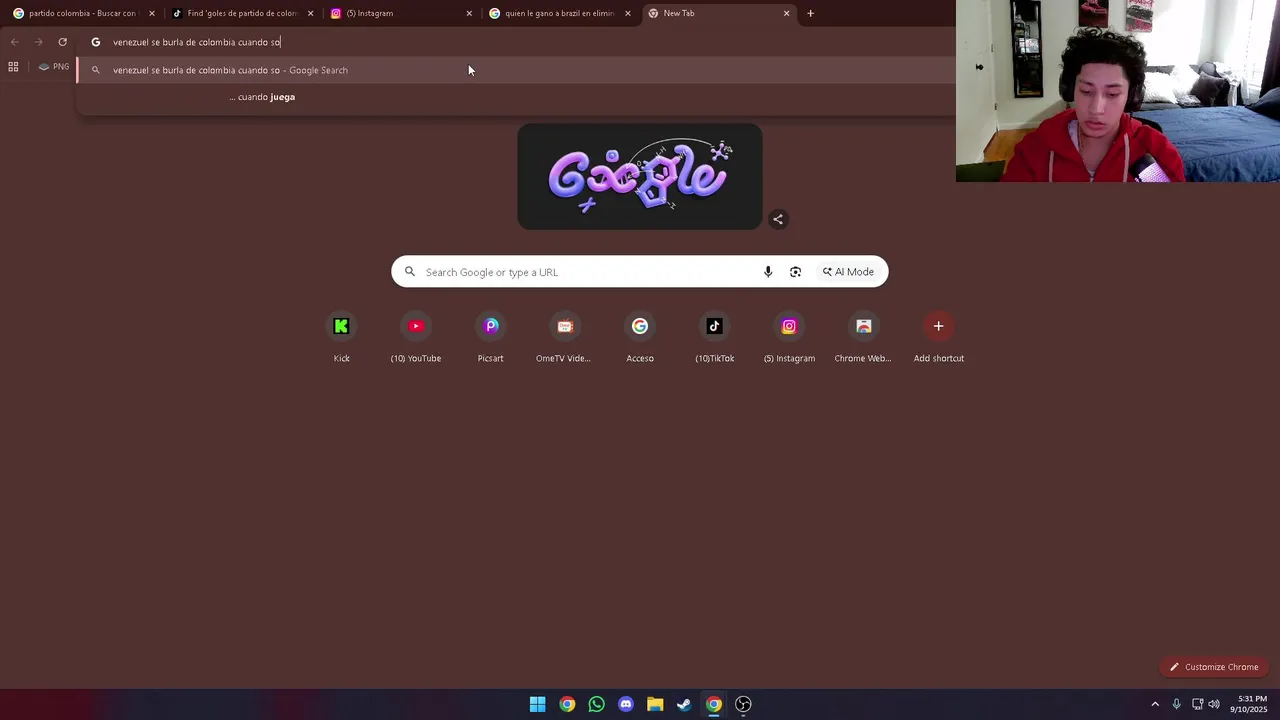
Task: Click Customize Chrome button
Action: [x=1214, y=667]
